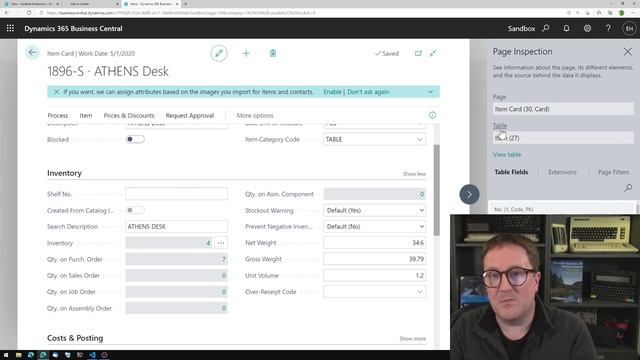640x360 pixels.
Task: Search table fields magnifier icon
Action: click(x=628, y=188)
